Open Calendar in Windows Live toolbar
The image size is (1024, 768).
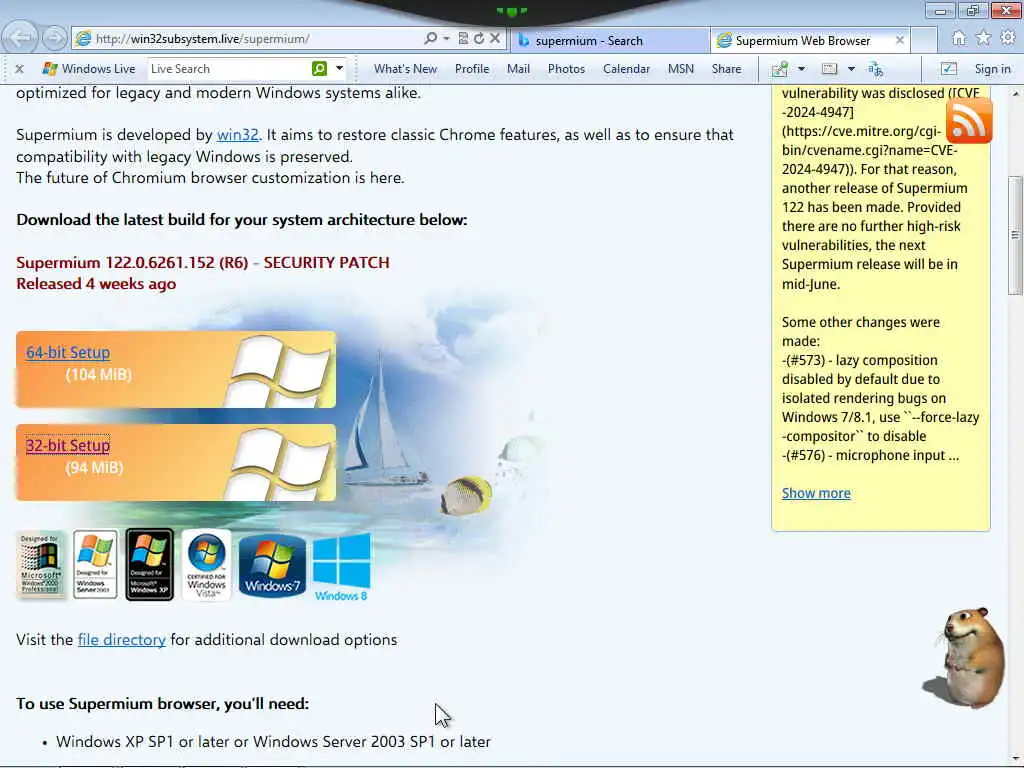pos(626,69)
